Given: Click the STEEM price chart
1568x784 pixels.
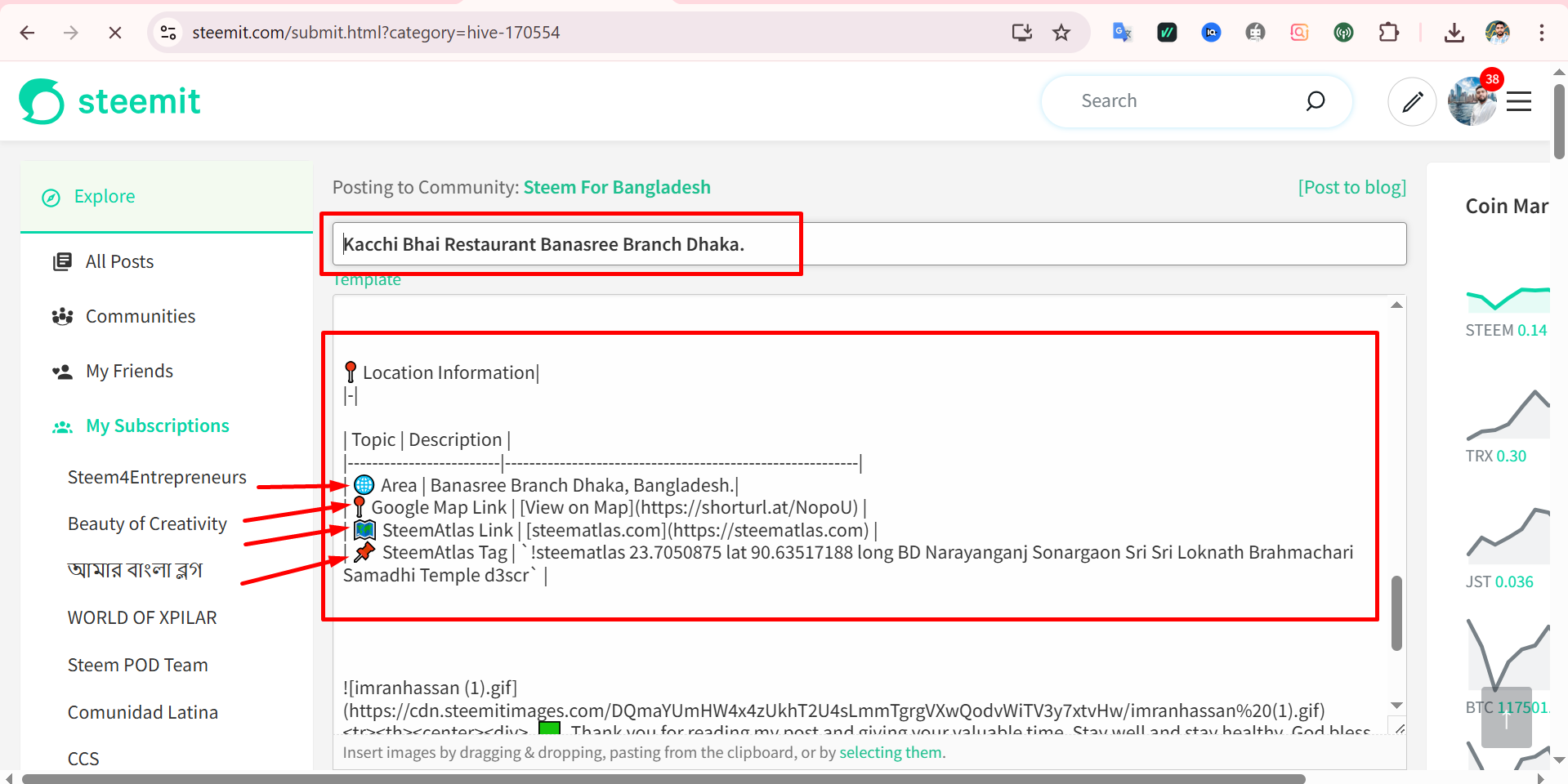Looking at the screenshot, I should pos(1508,300).
